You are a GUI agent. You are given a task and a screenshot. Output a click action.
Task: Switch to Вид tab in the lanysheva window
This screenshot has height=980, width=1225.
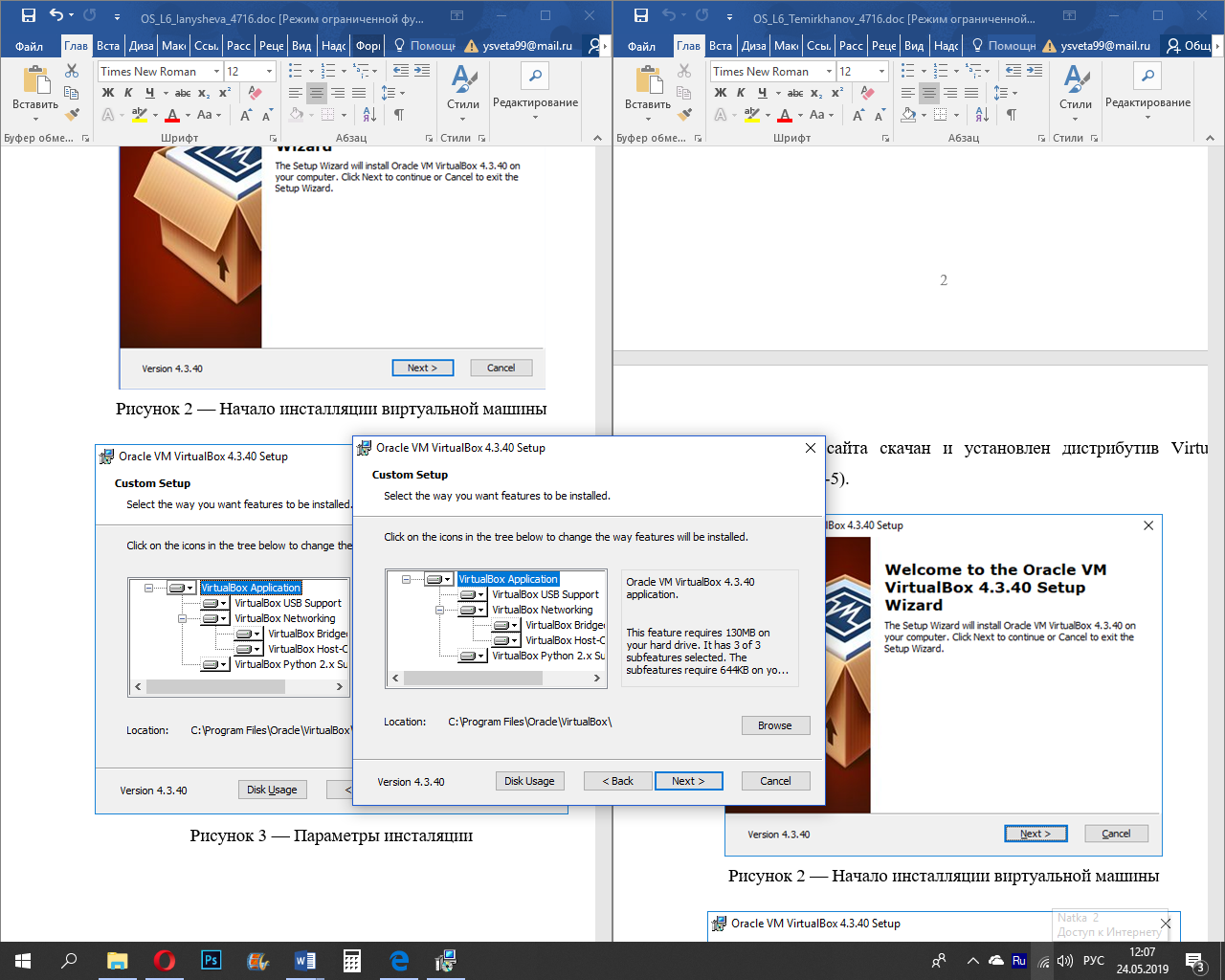click(x=301, y=46)
